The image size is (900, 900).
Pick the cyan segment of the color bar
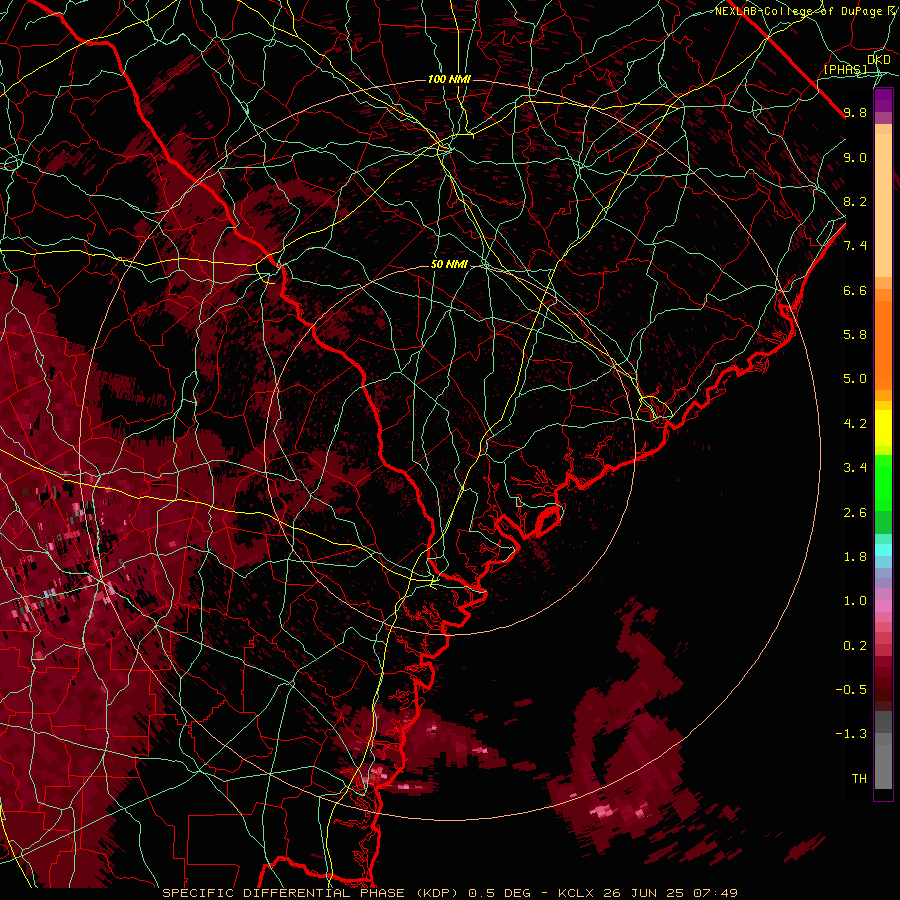[x=883, y=550]
